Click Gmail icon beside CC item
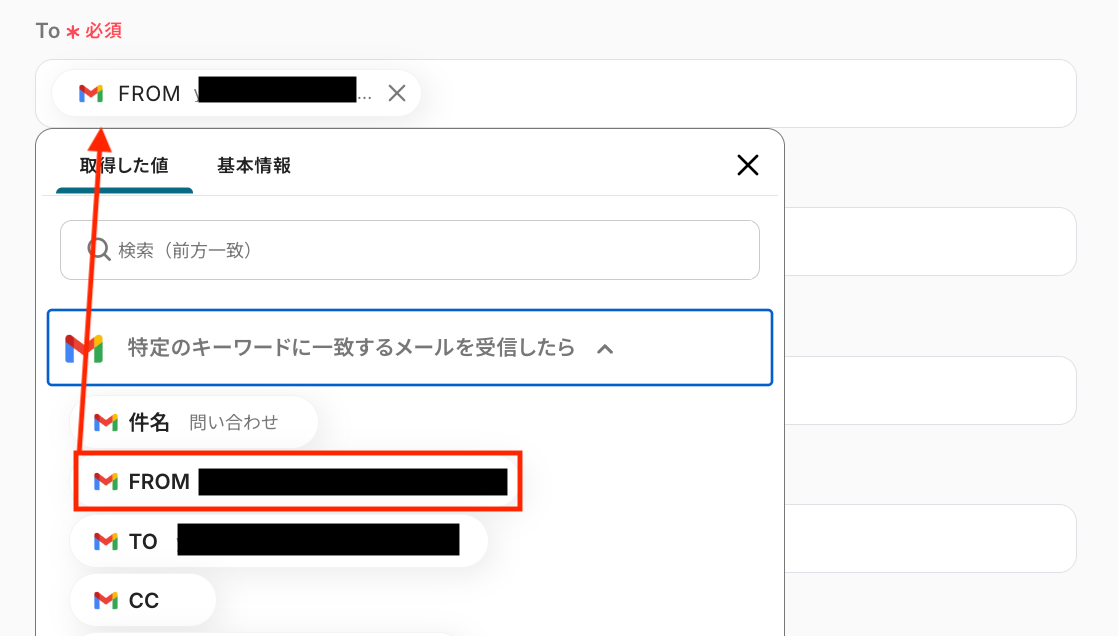Screen dimensions: 1118x636 (x=106, y=600)
